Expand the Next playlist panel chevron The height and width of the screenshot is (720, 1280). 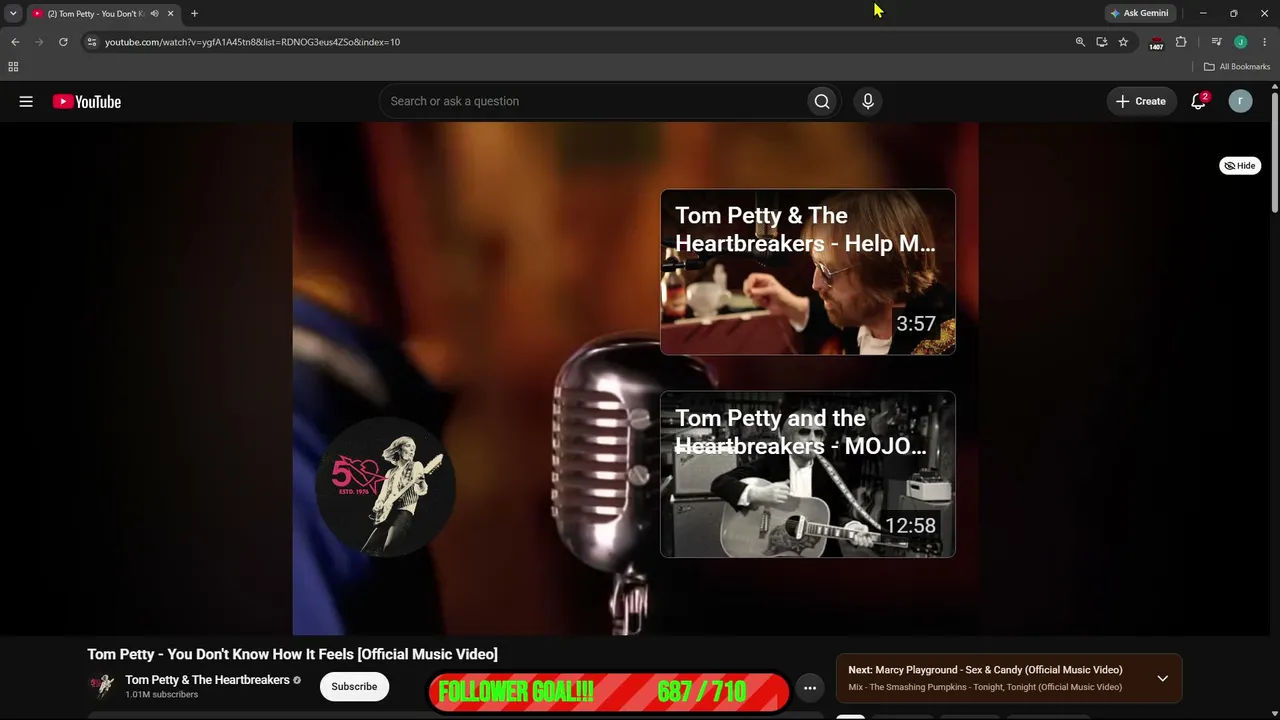pyautogui.click(x=1162, y=678)
